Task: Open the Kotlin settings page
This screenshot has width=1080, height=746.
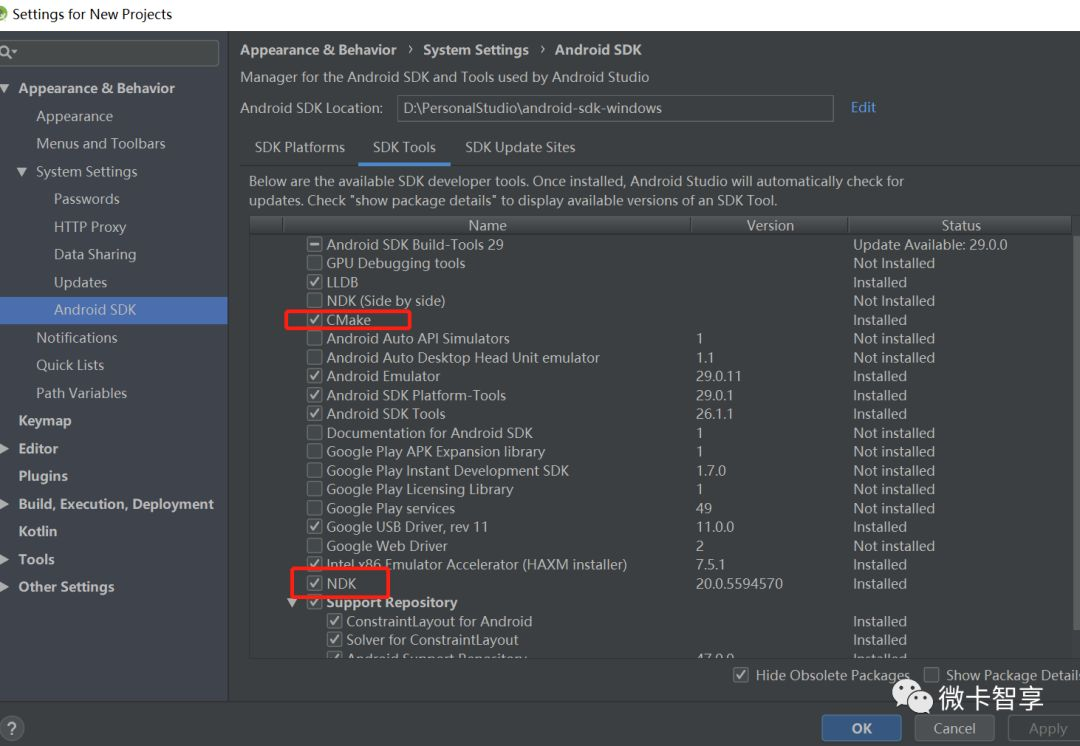Action: pyautogui.click(x=38, y=531)
